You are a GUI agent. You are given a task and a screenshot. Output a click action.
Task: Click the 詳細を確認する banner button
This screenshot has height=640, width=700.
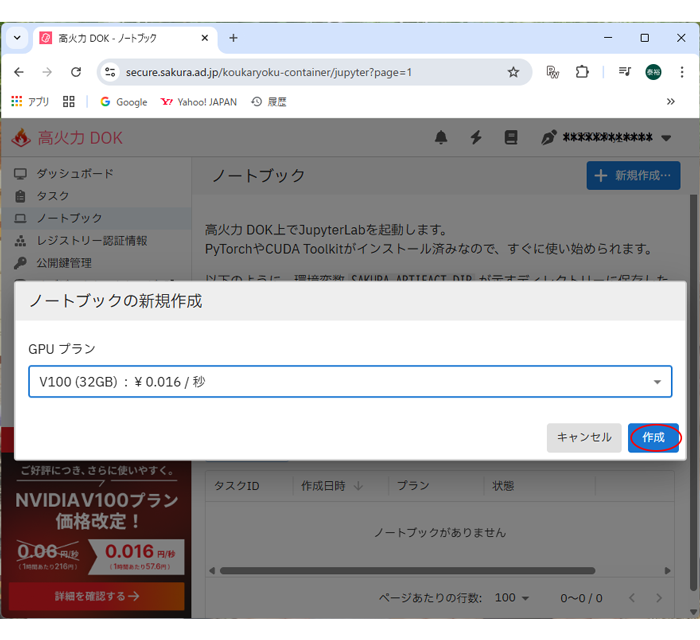click(x=96, y=596)
